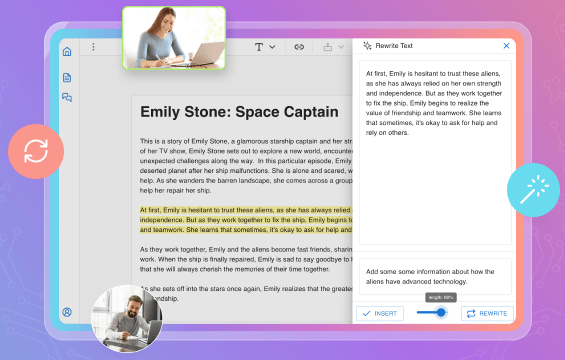Close the Rewrite Text panel
Screen dimensions: 565x360
506,46
